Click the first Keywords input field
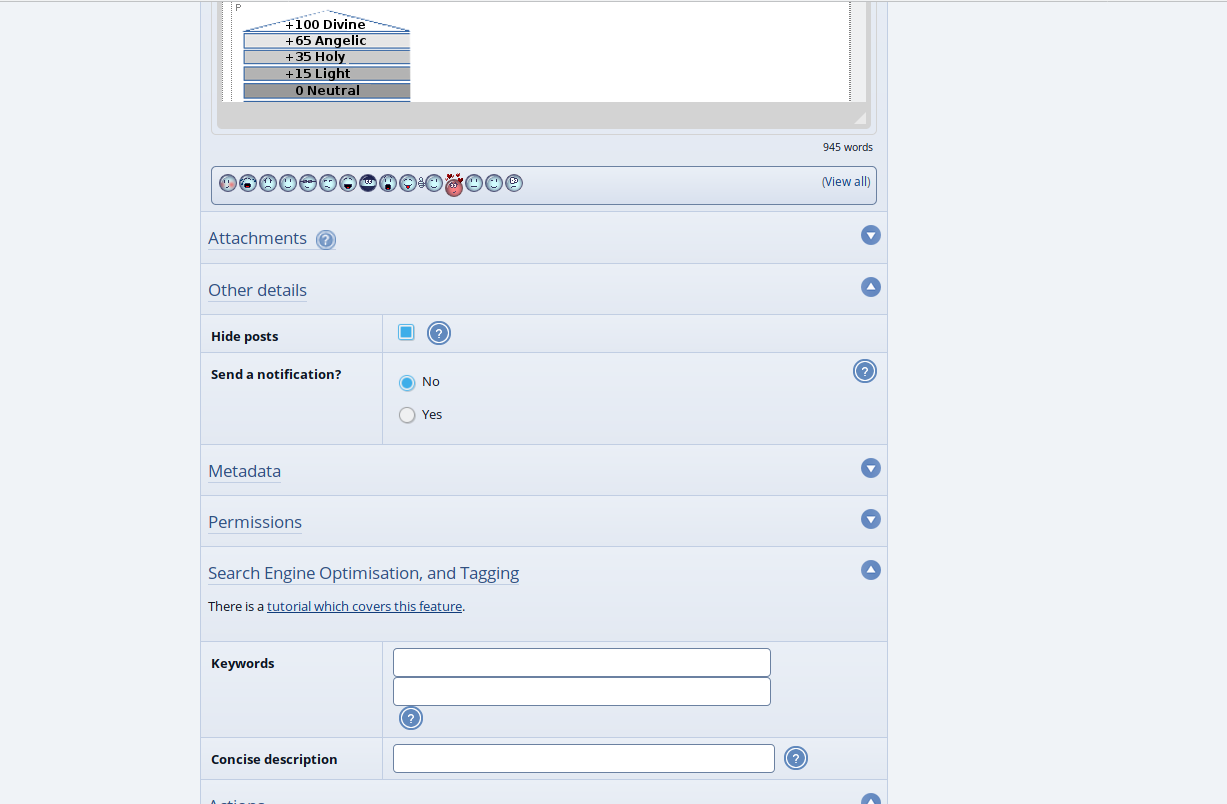 581,662
